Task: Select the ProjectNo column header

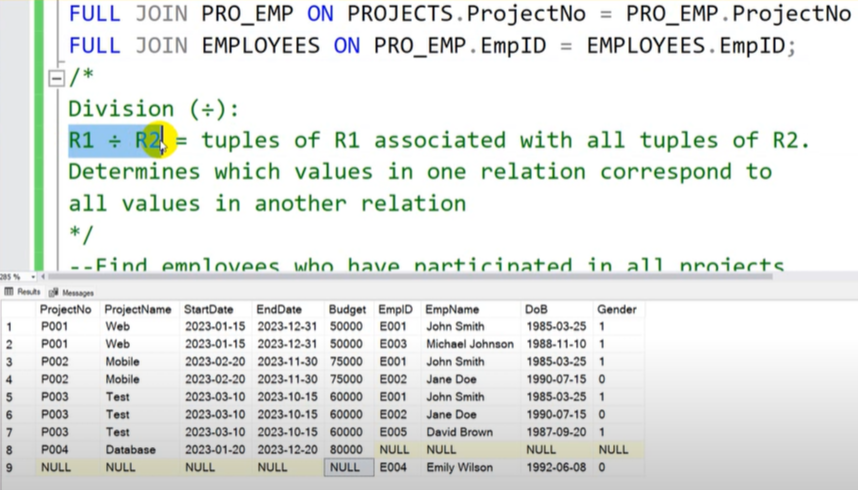Action: 65,310
